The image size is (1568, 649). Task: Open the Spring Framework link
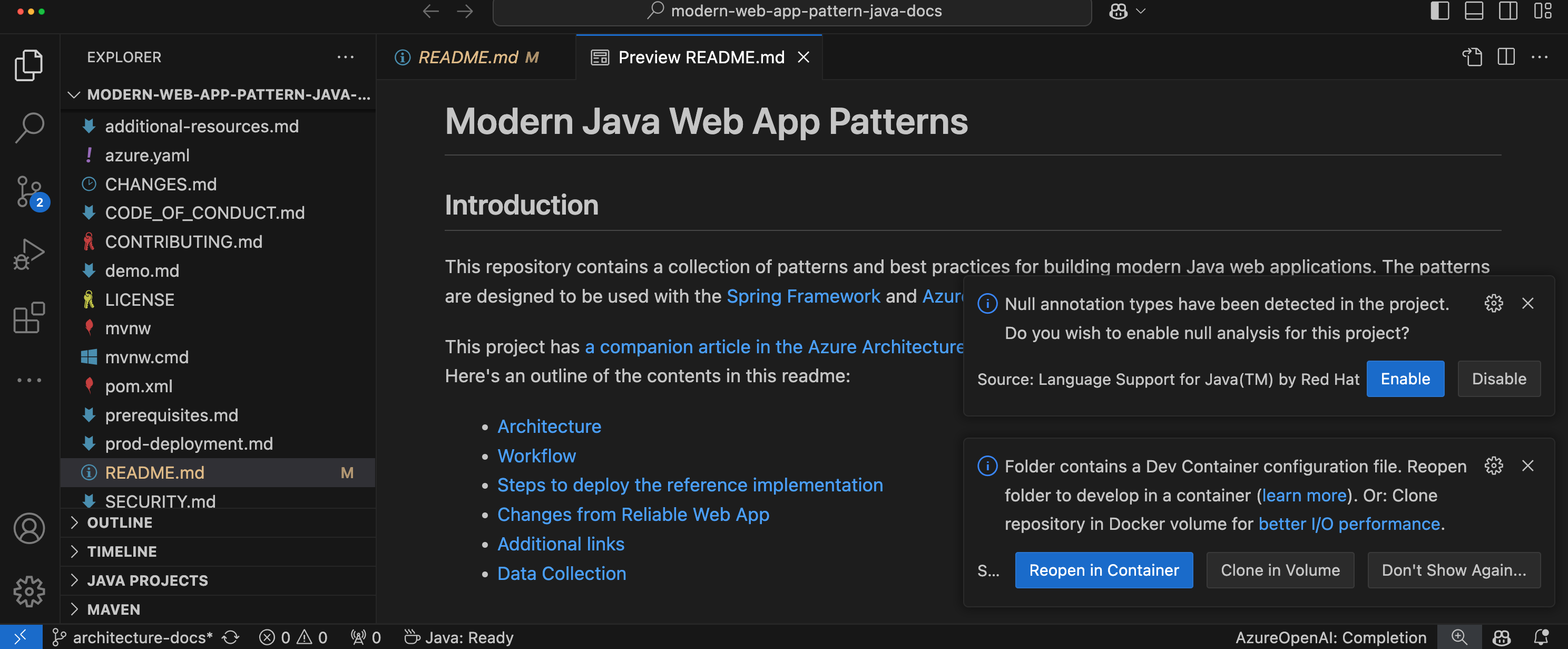pos(803,296)
